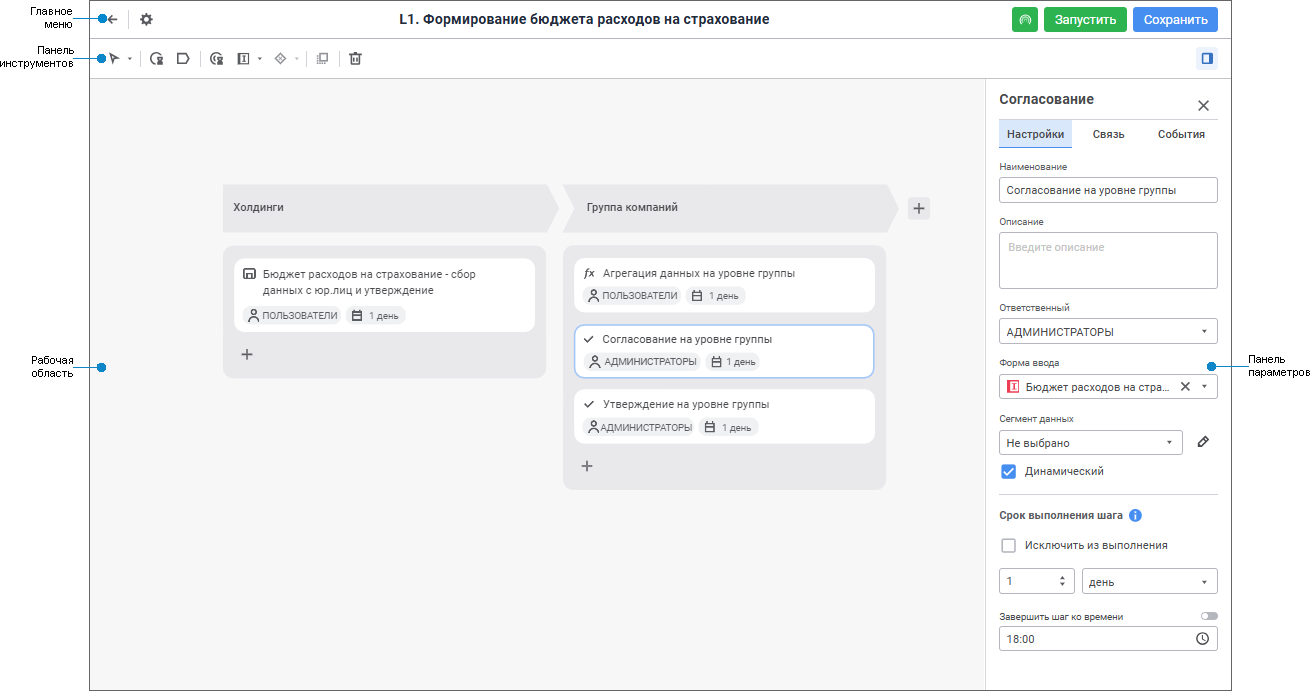This screenshot has width=1312, height=691.
Task: Click plus to add step in Группа компаний
Action: 587,465
